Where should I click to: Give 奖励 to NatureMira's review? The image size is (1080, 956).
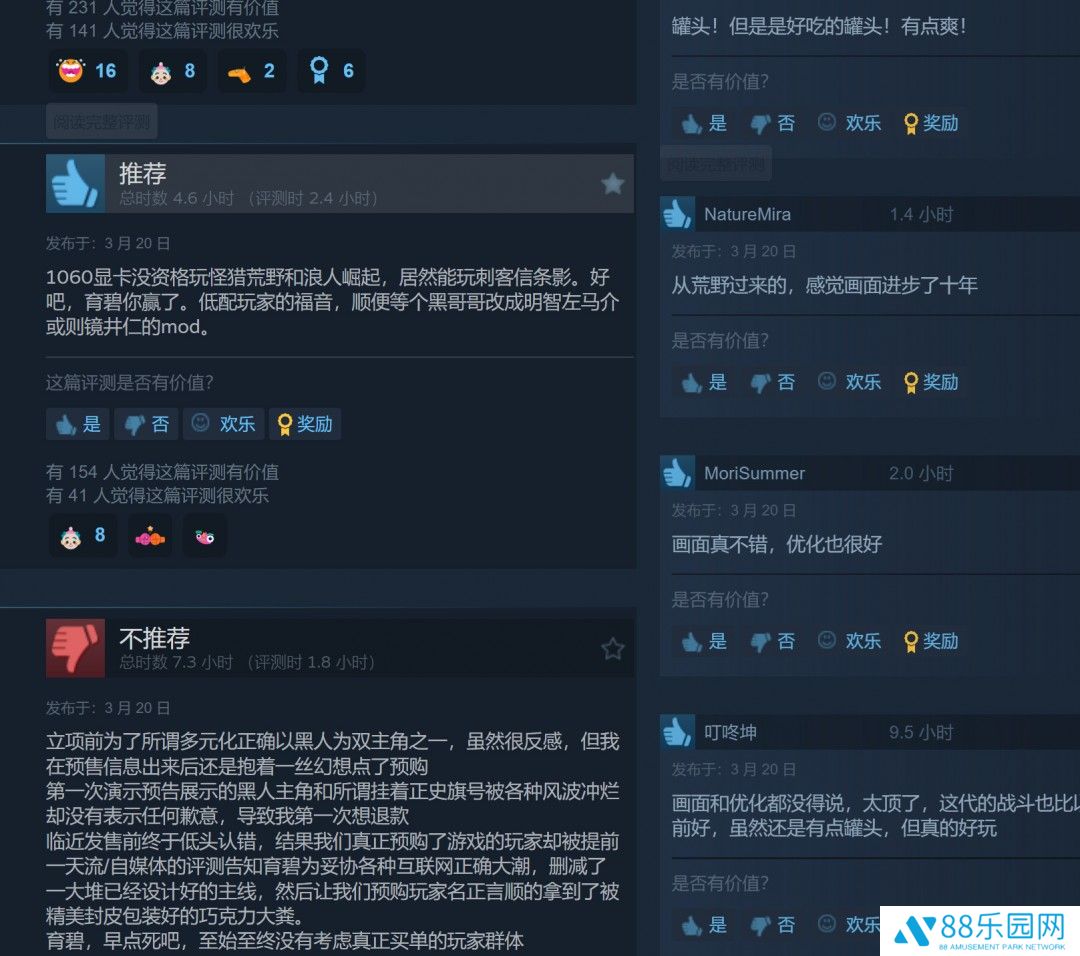[x=931, y=382]
